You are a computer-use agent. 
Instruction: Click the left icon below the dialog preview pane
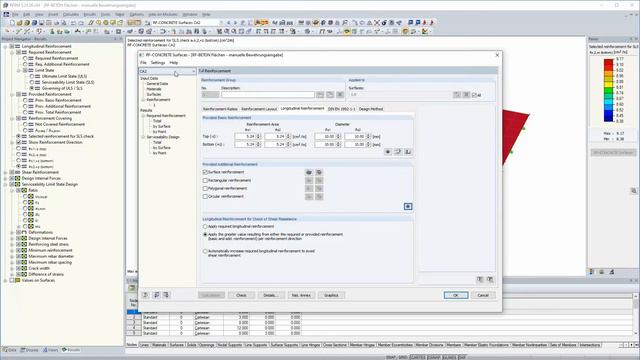[480, 280]
